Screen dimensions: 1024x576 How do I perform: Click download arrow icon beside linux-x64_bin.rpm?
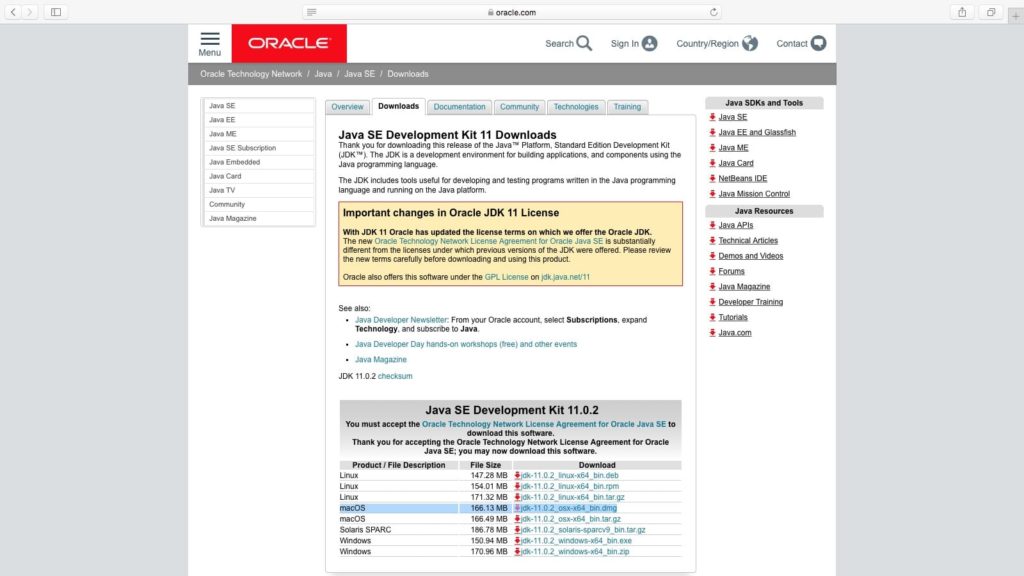517,486
